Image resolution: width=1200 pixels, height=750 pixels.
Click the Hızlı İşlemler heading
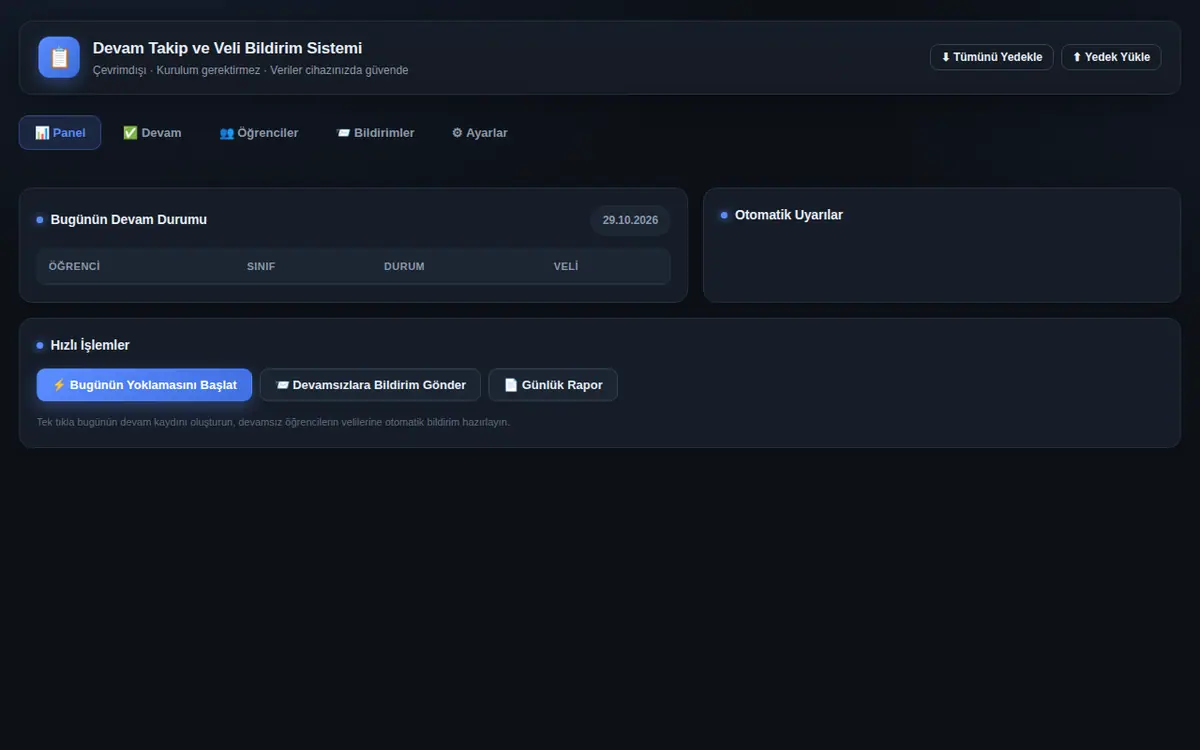pyautogui.click(x=90, y=345)
